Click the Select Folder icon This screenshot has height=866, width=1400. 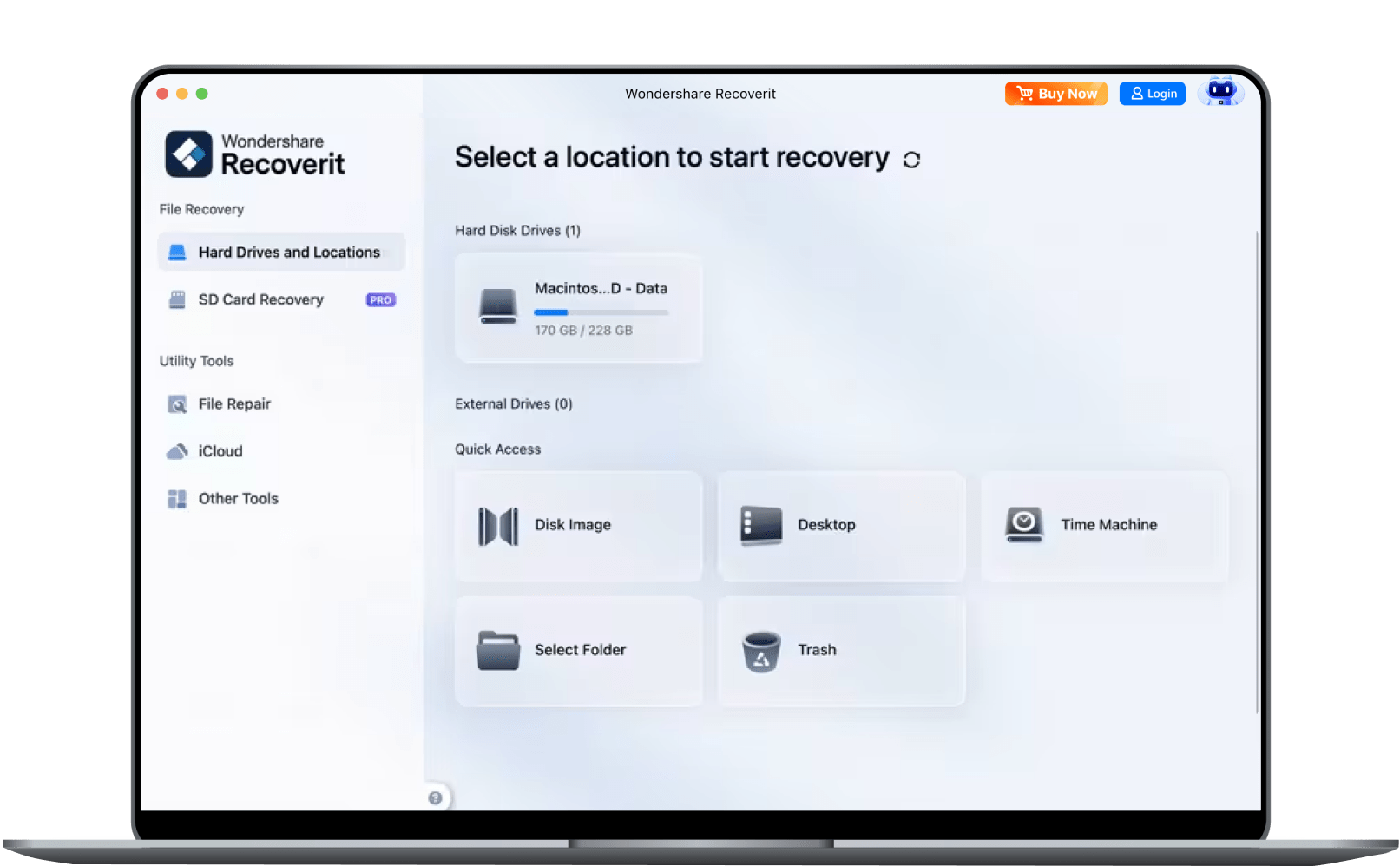498,651
